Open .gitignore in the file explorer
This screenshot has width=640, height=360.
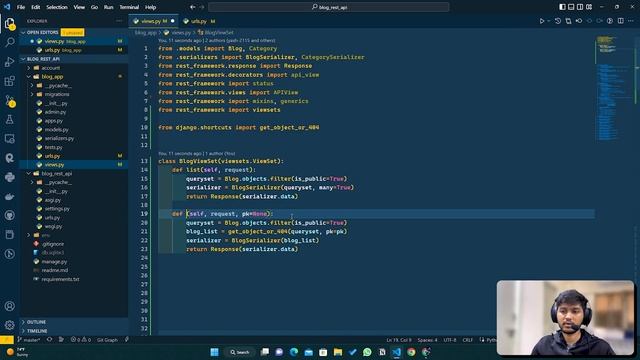tap(53, 244)
